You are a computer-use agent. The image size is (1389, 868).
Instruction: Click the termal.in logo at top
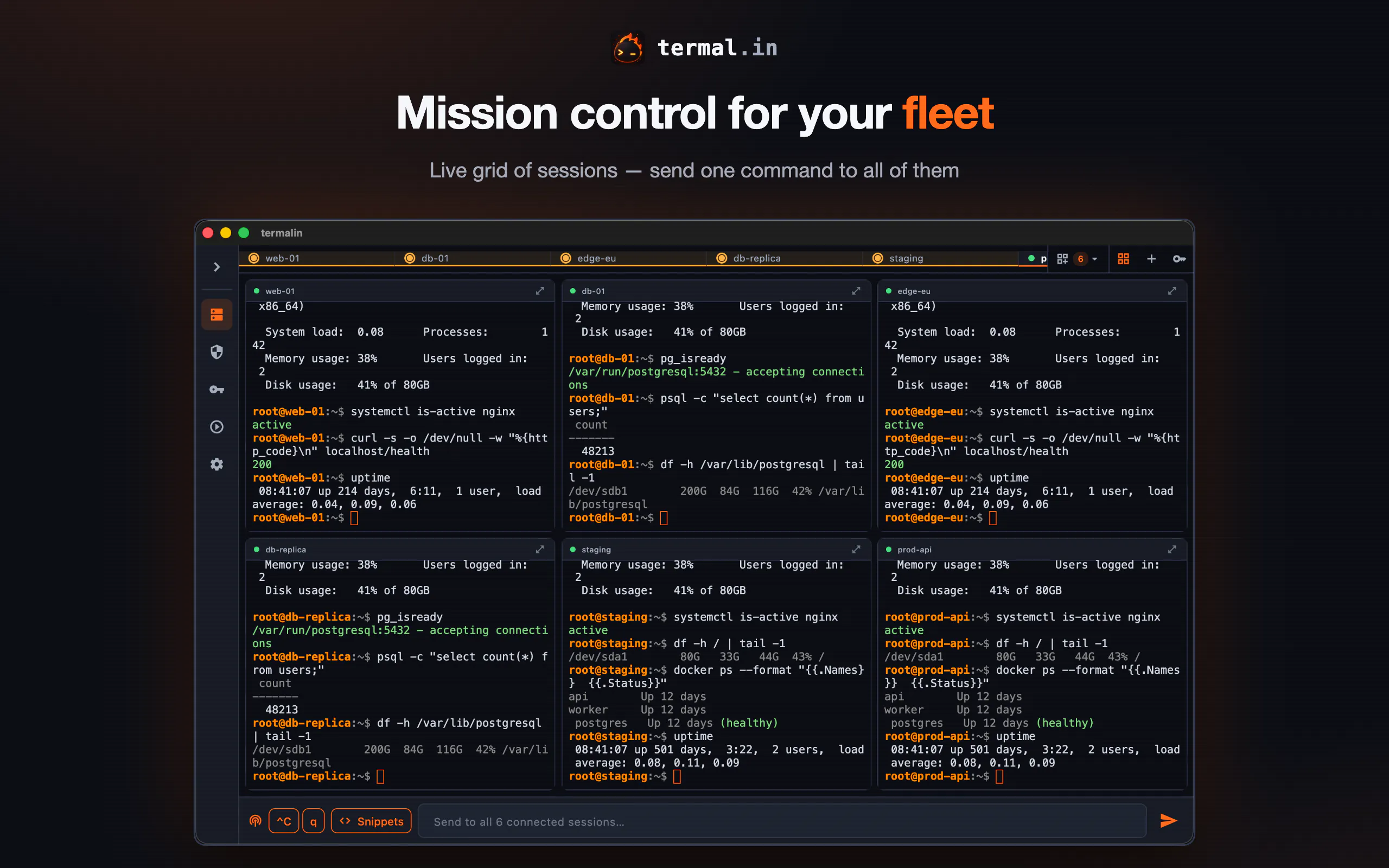coord(694,48)
